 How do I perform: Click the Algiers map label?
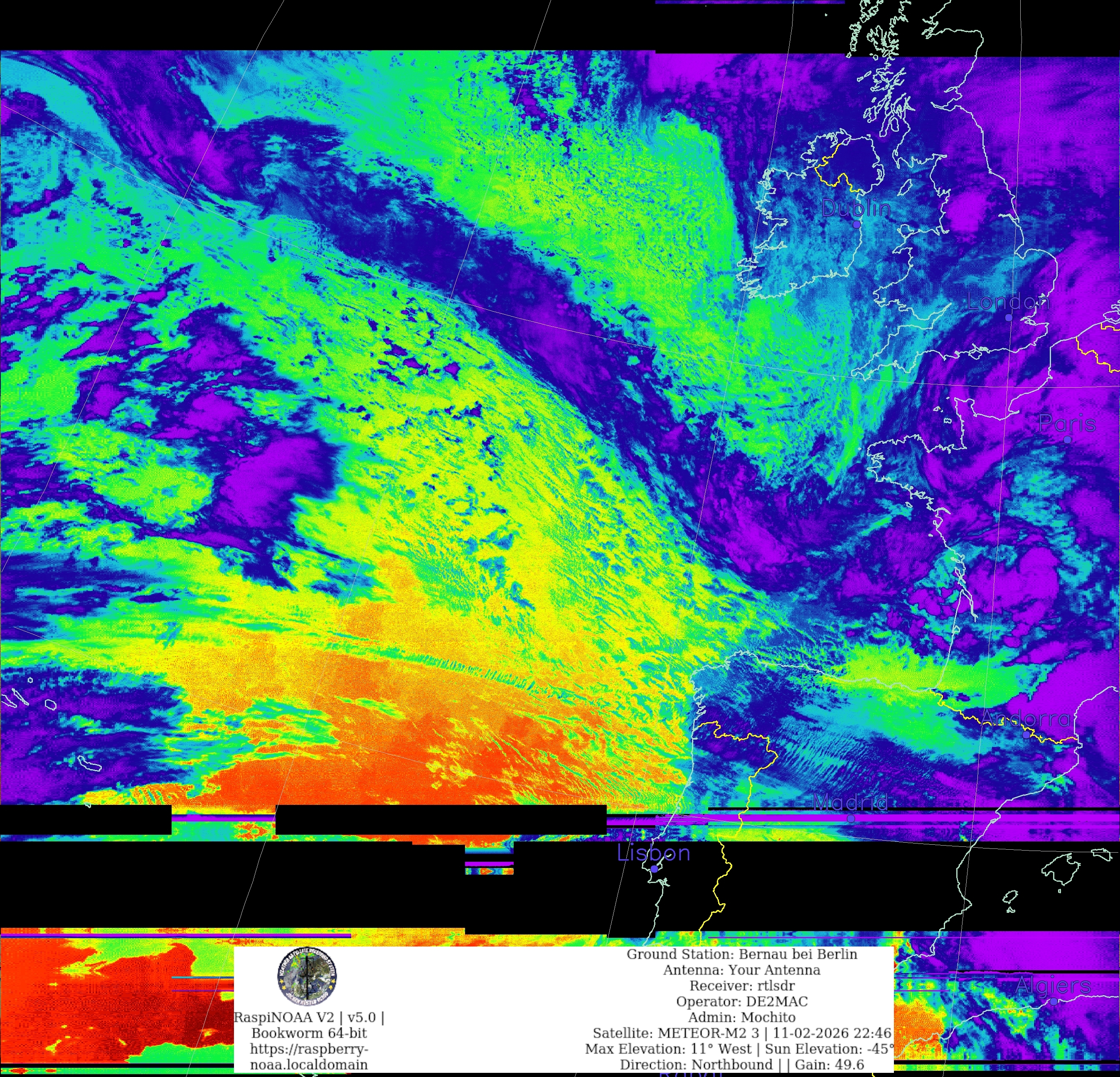click(1053, 985)
